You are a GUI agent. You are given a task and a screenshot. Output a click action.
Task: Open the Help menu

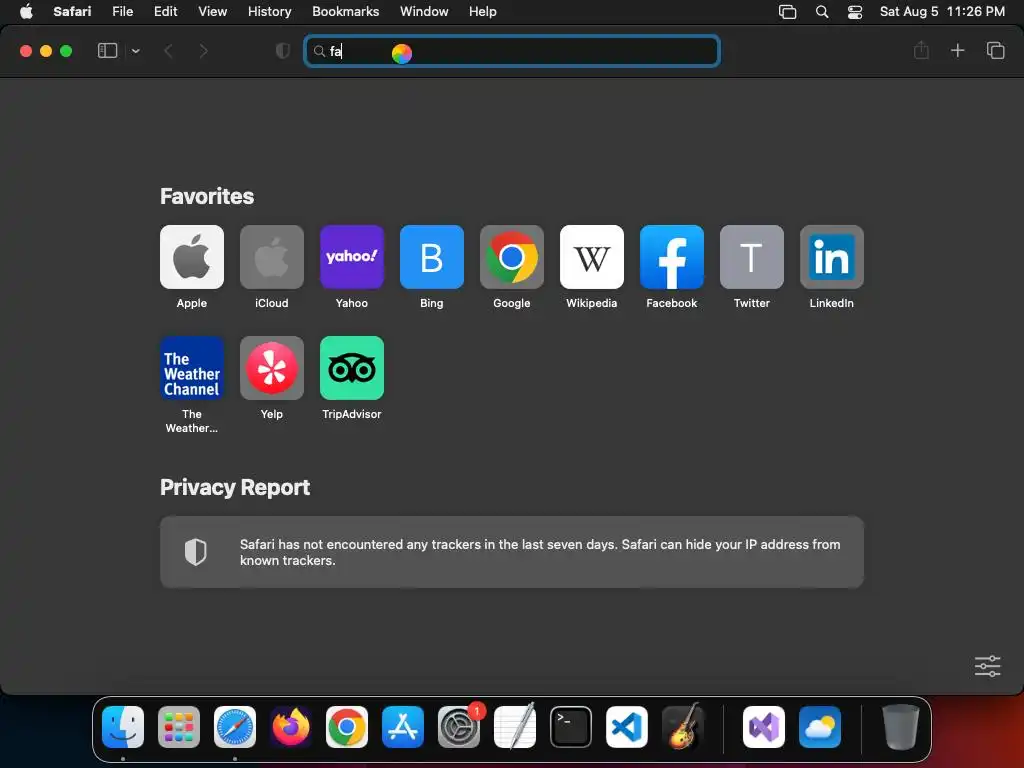(483, 11)
